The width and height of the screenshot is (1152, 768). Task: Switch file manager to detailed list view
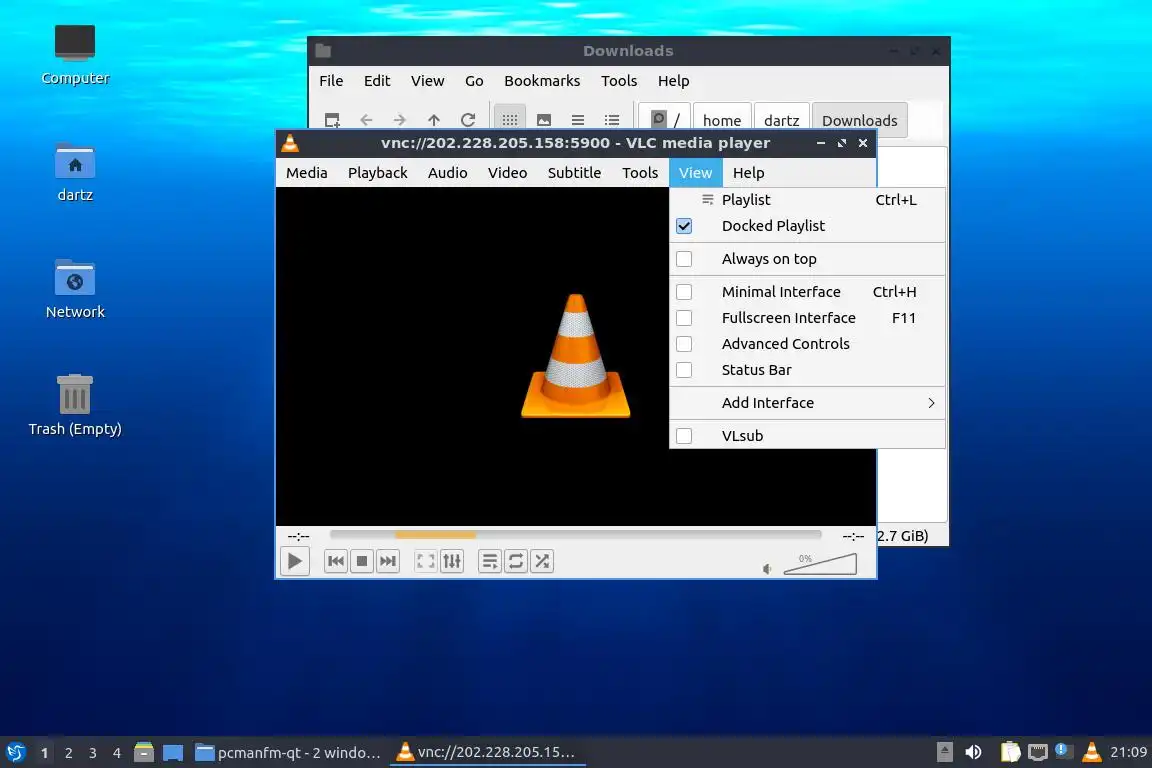point(612,120)
